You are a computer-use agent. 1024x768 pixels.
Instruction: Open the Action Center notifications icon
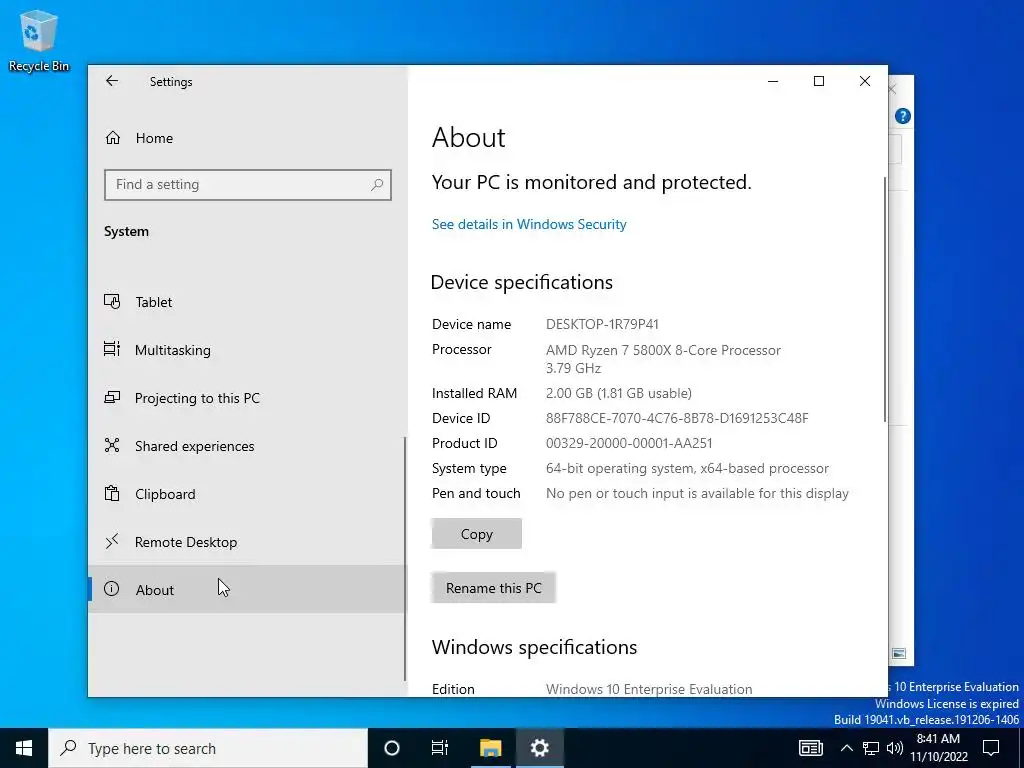(991, 748)
